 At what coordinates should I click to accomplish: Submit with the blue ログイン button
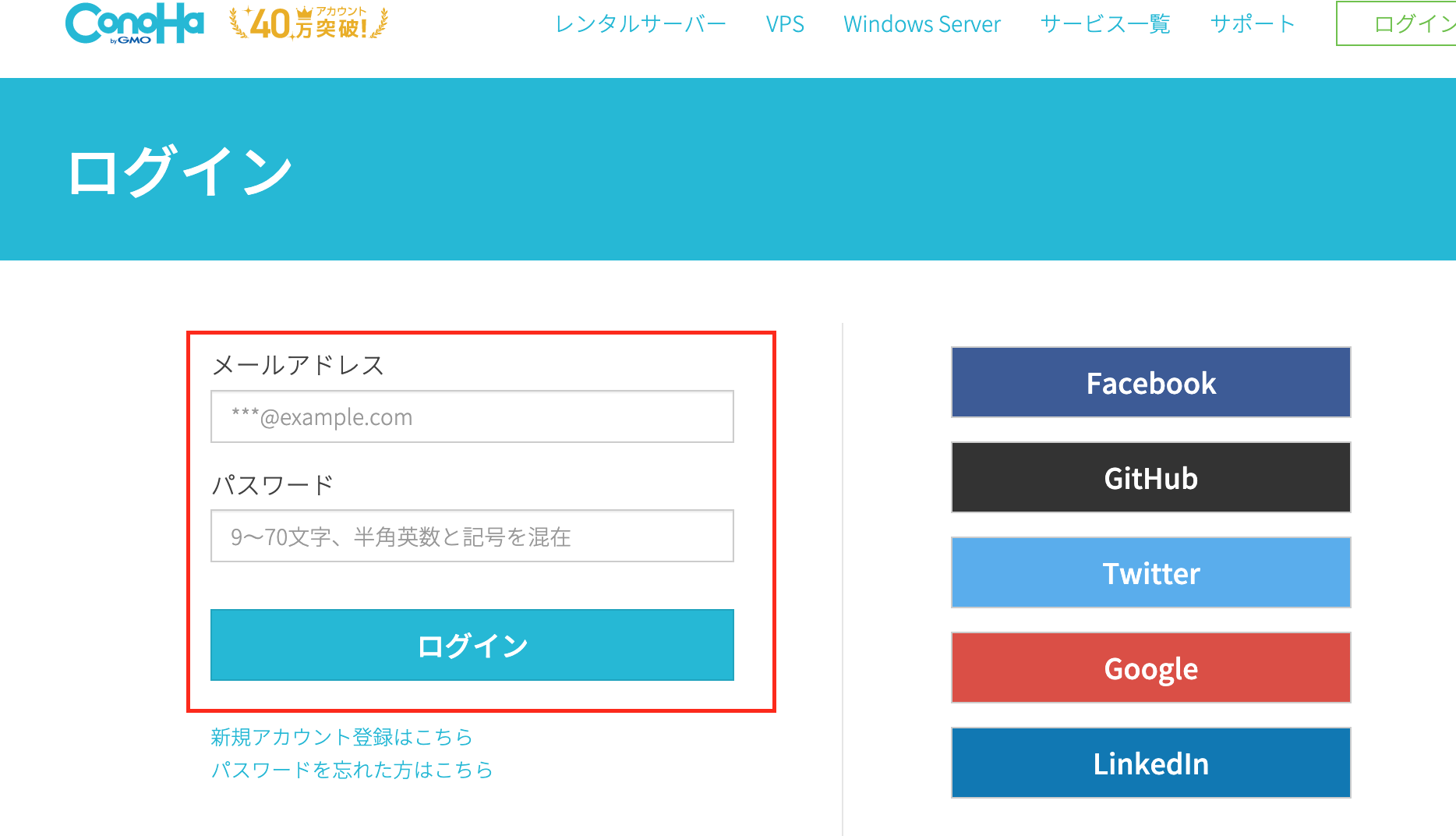472,645
